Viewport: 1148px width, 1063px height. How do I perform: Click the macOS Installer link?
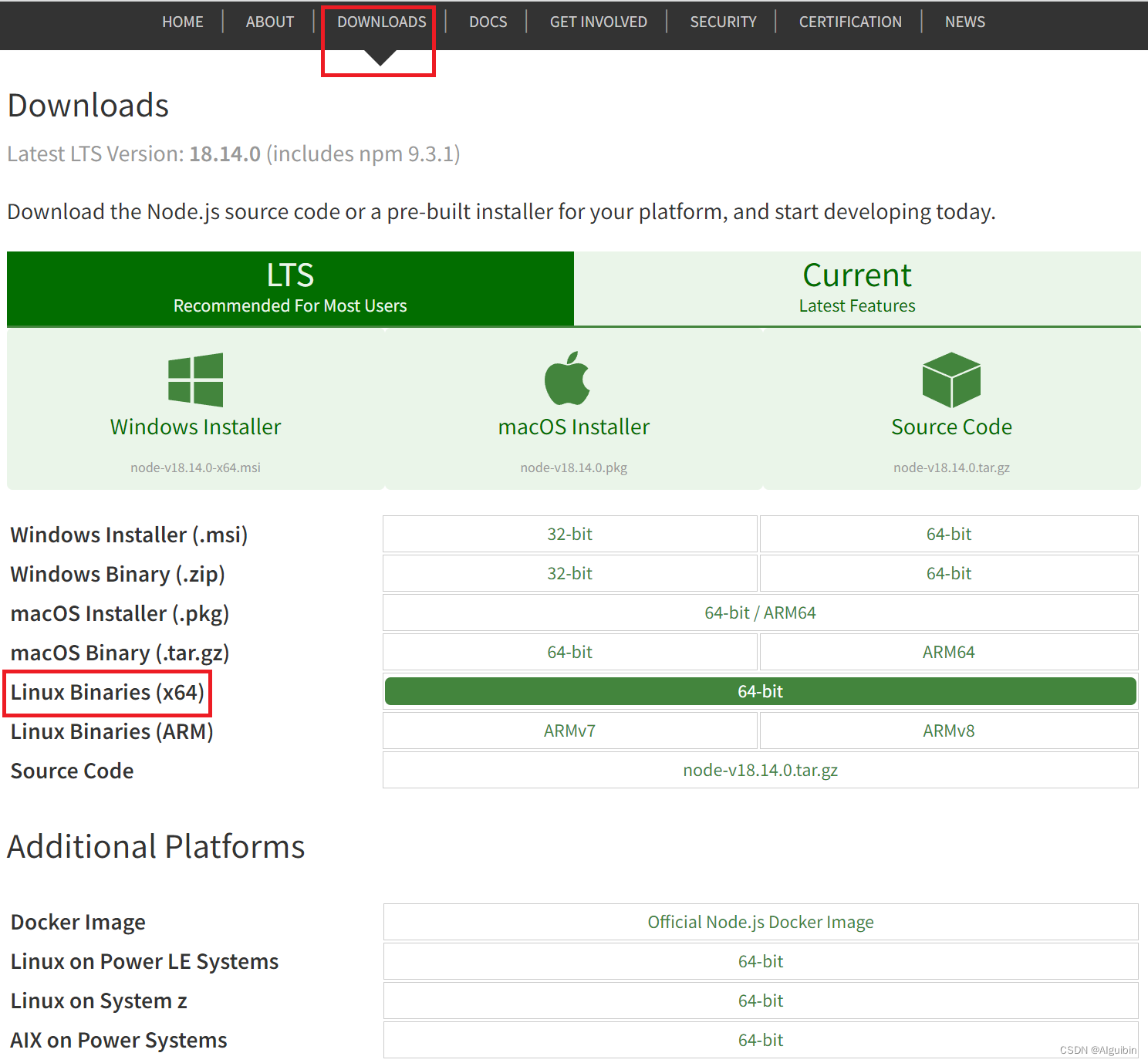(x=574, y=427)
